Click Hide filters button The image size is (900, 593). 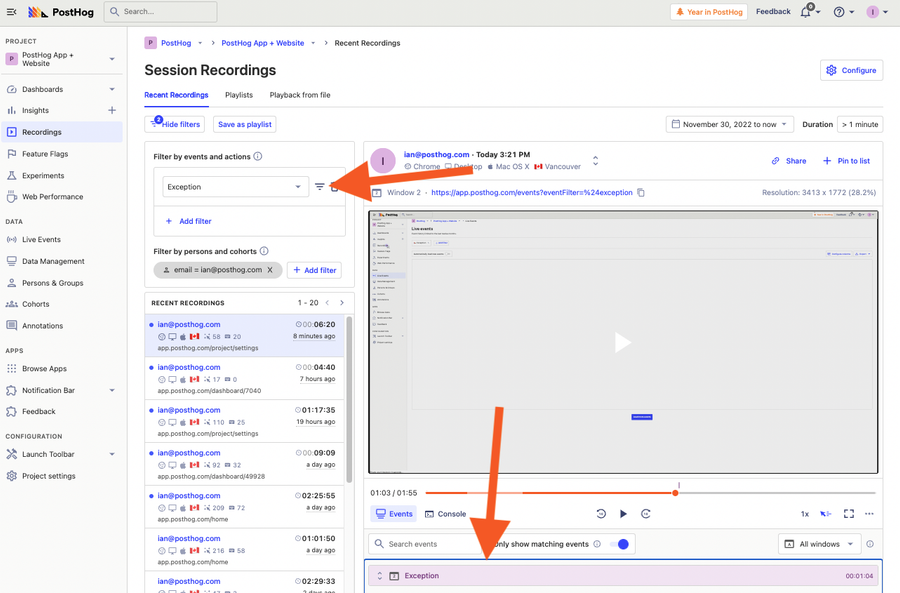tap(174, 124)
